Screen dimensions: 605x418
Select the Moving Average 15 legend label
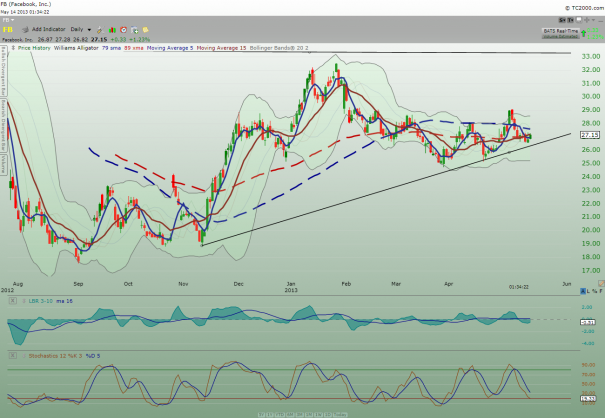[221, 48]
